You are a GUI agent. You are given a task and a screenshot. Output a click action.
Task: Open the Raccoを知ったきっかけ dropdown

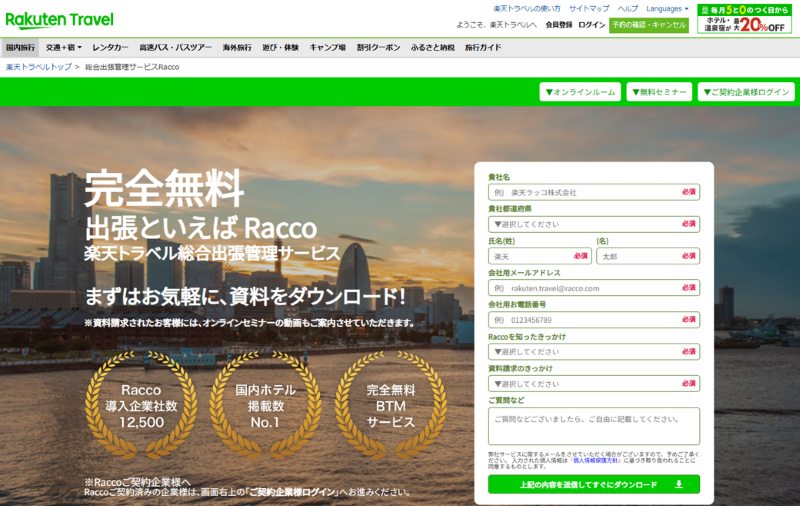pyautogui.click(x=594, y=351)
